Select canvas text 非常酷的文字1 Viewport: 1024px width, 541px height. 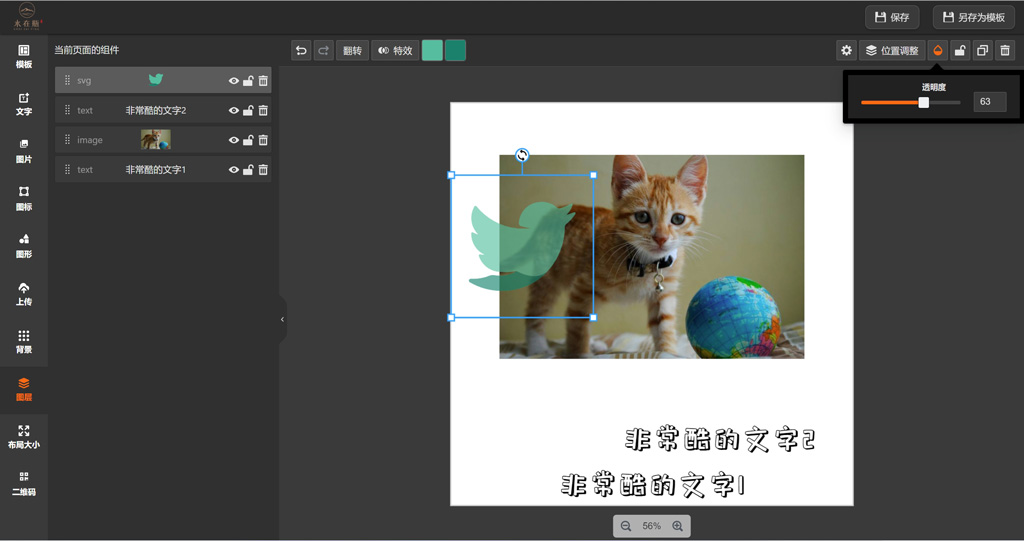pos(653,485)
